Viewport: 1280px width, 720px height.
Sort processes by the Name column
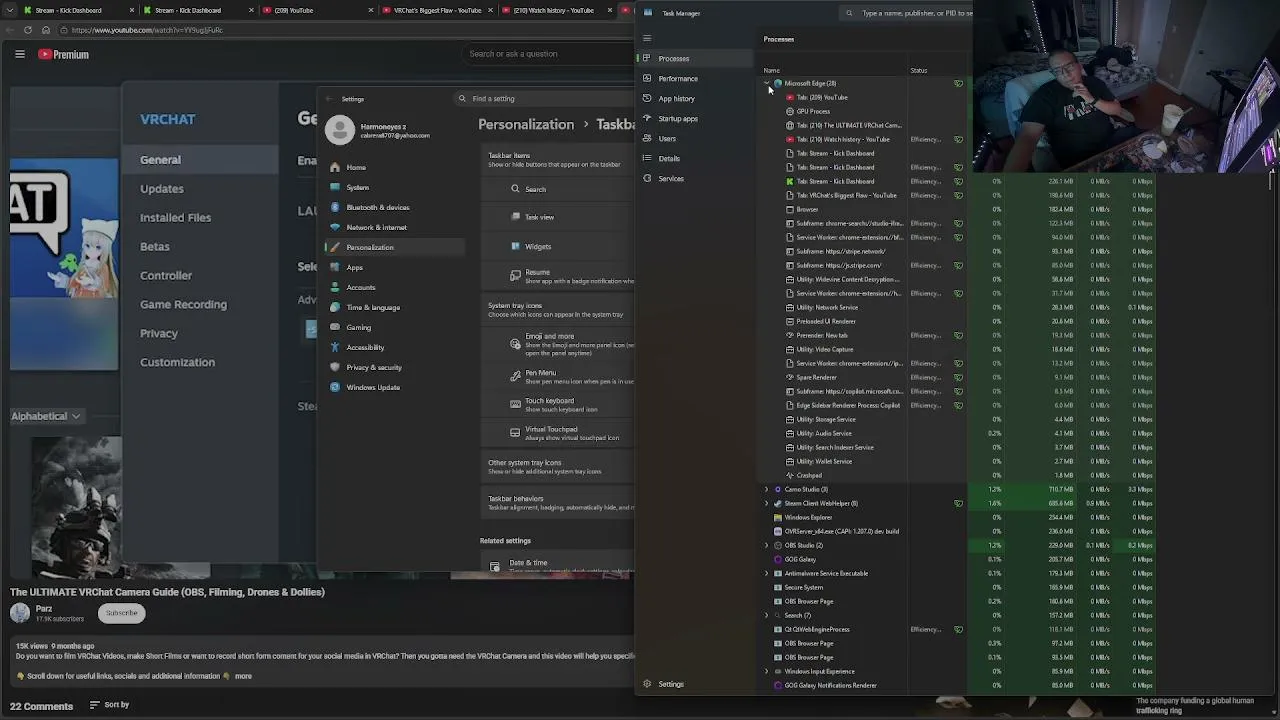tap(772, 70)
